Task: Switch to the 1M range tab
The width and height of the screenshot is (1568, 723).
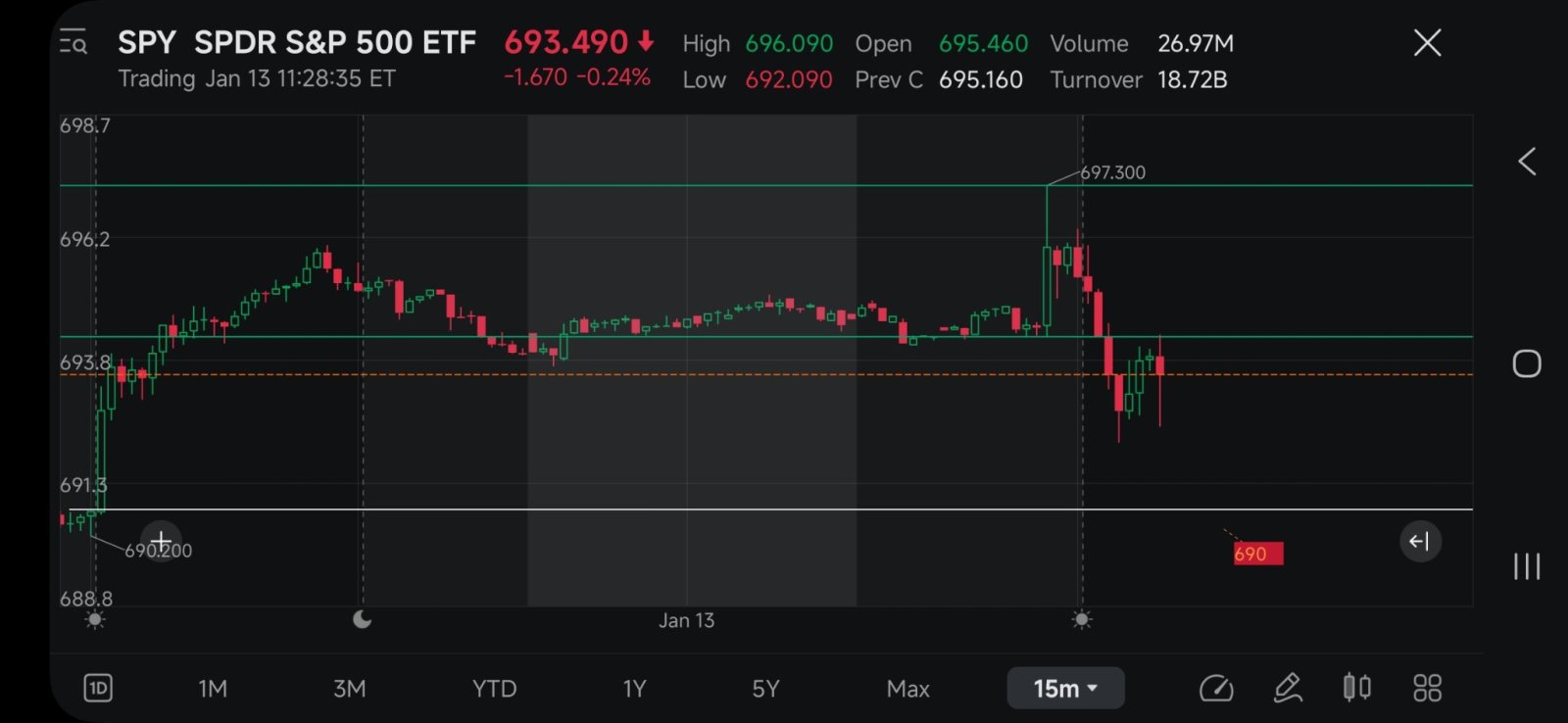Action: (213, 689)
